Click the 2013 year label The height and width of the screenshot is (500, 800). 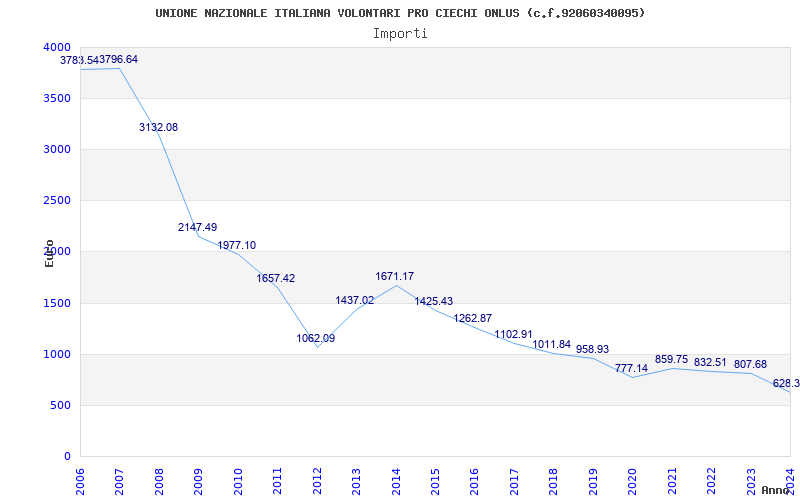pos(356,481)
